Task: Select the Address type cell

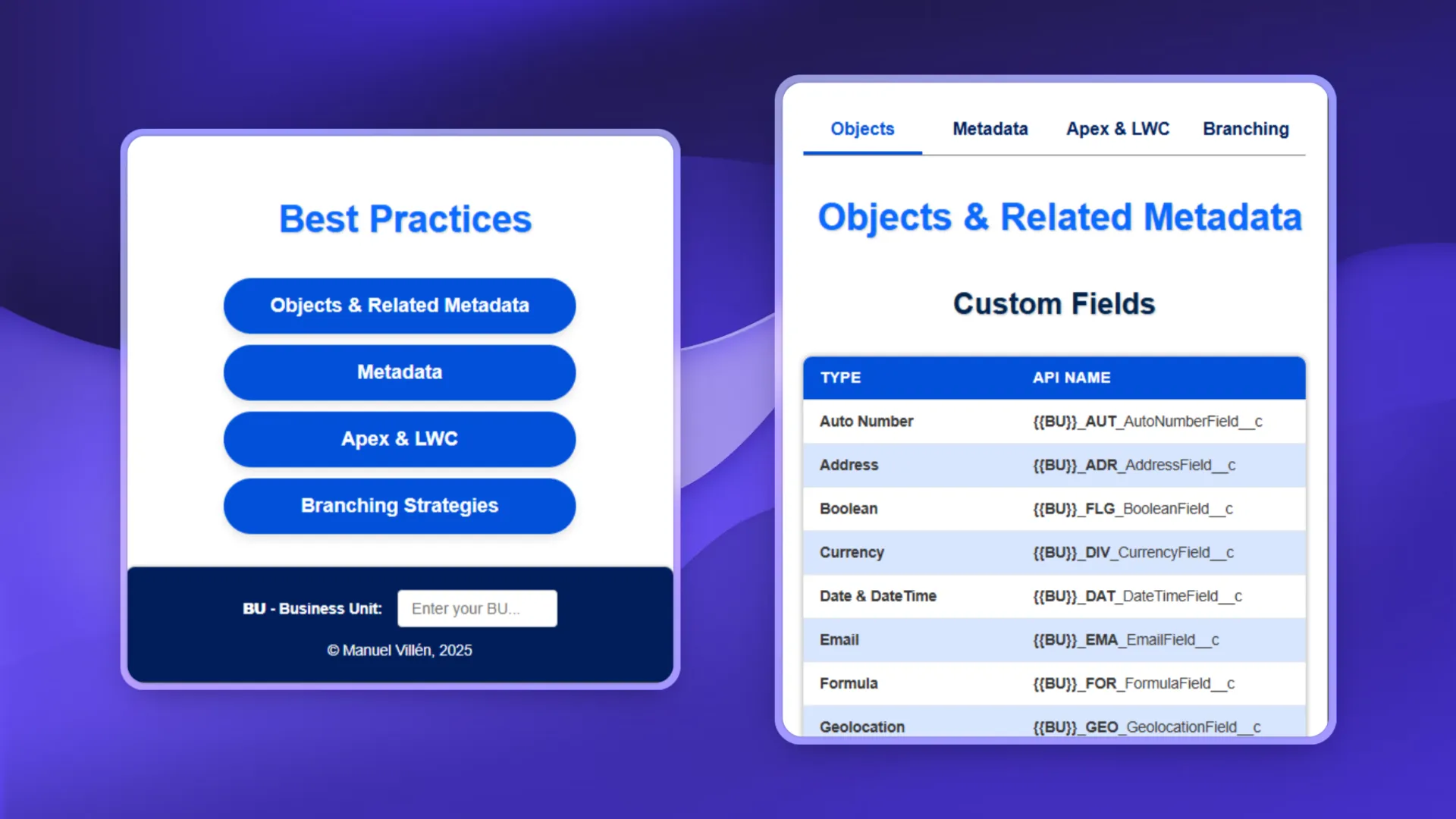Action: pos(849,465)
